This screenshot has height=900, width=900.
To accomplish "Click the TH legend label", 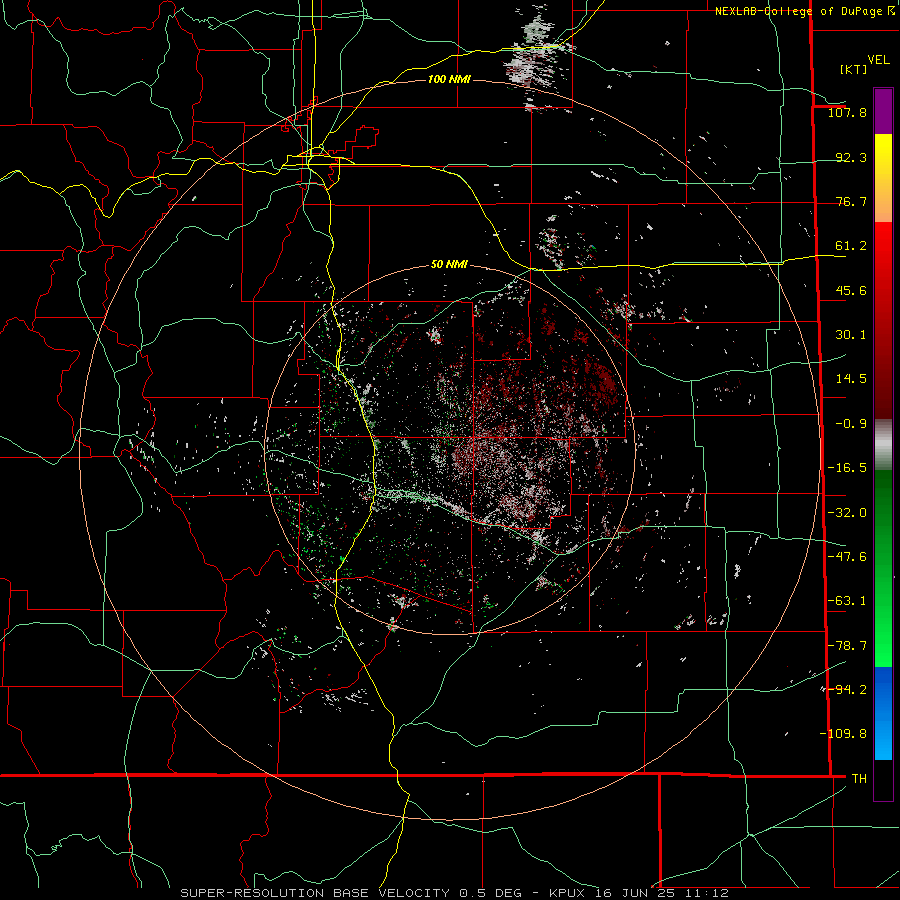I will 859,779.
